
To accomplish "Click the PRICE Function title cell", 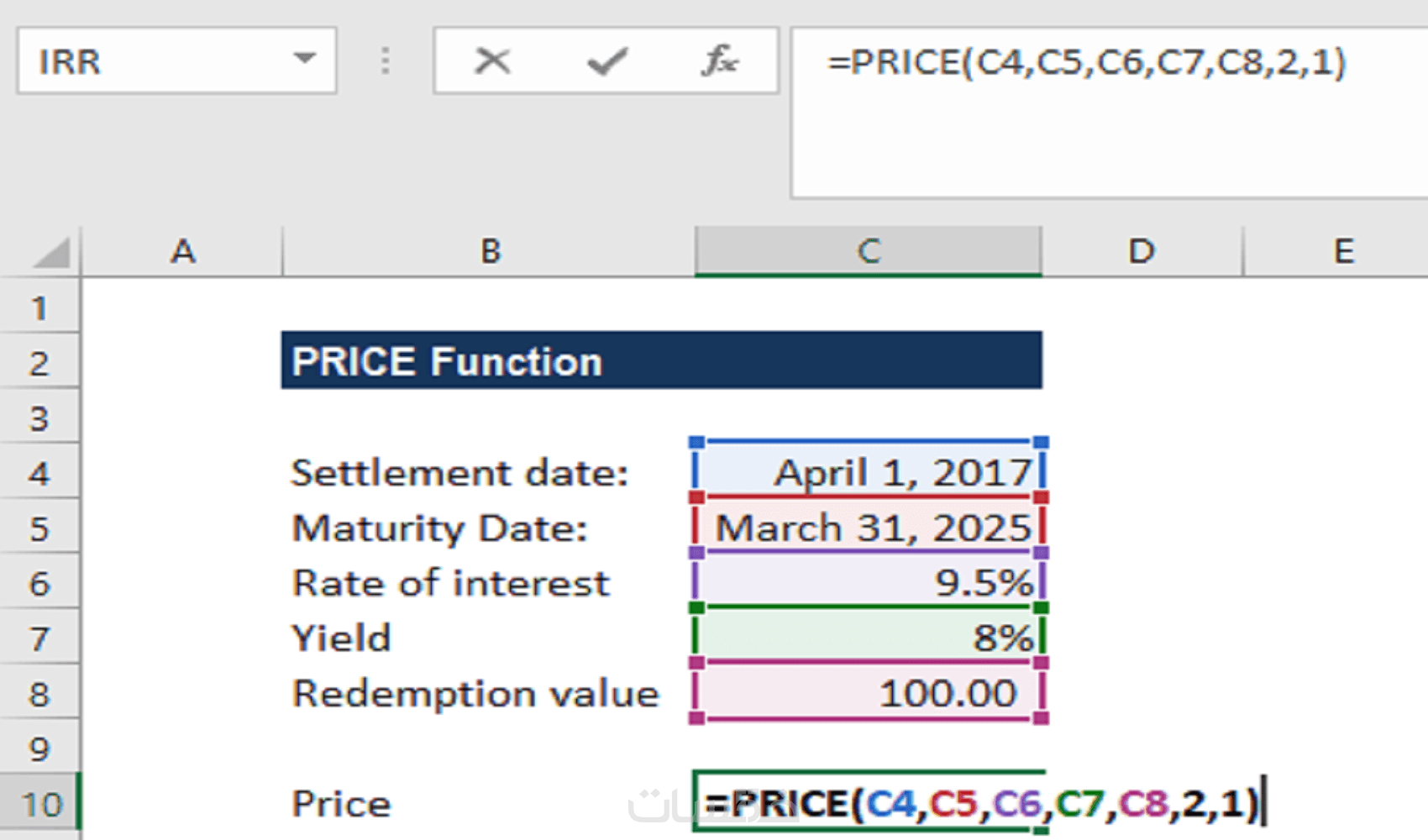I will [661, 361].
